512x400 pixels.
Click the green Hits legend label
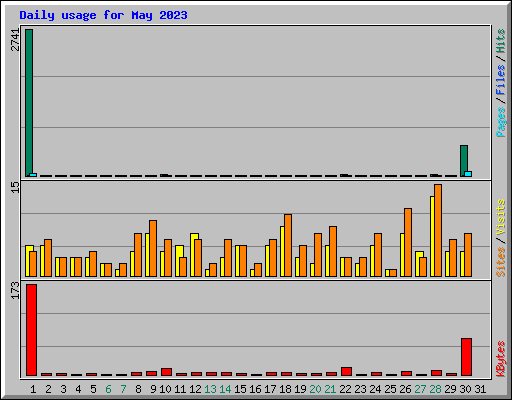pyautogui.click(x=501, y=41)
